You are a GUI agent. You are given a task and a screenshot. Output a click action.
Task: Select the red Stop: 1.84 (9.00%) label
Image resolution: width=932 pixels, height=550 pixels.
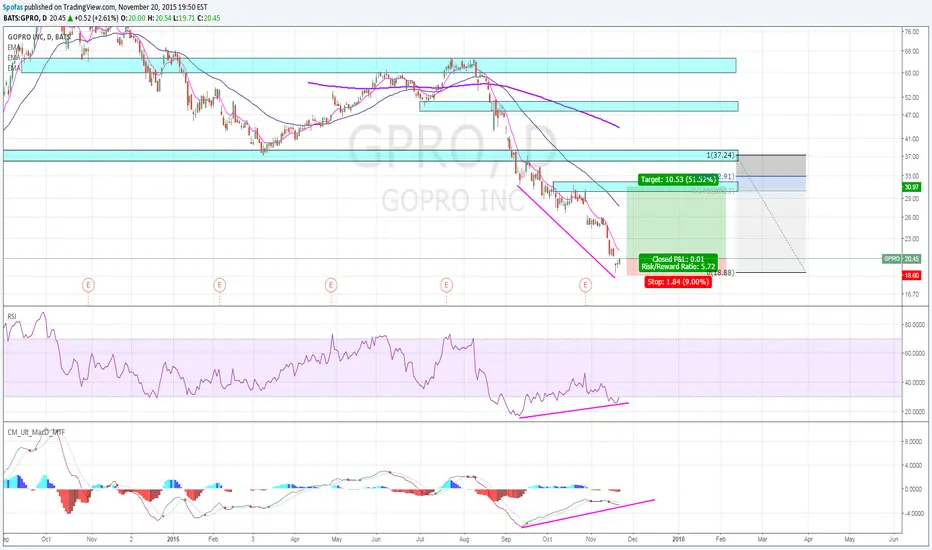pos(678,282)
